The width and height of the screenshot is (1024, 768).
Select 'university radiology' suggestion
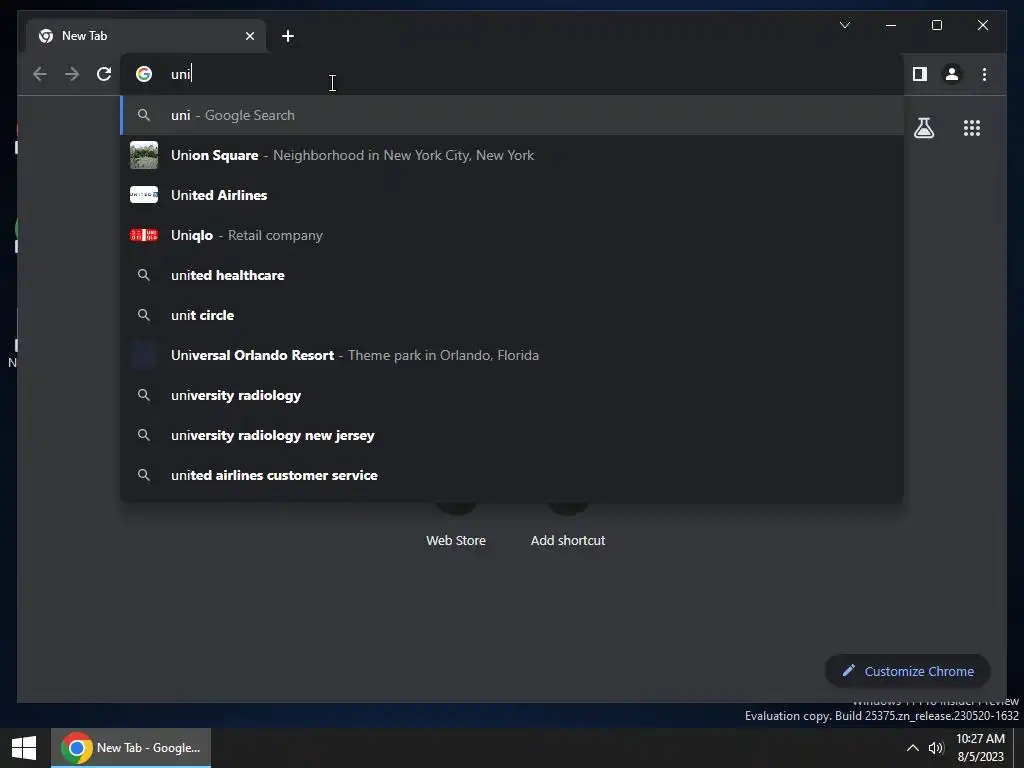(512, 395)
